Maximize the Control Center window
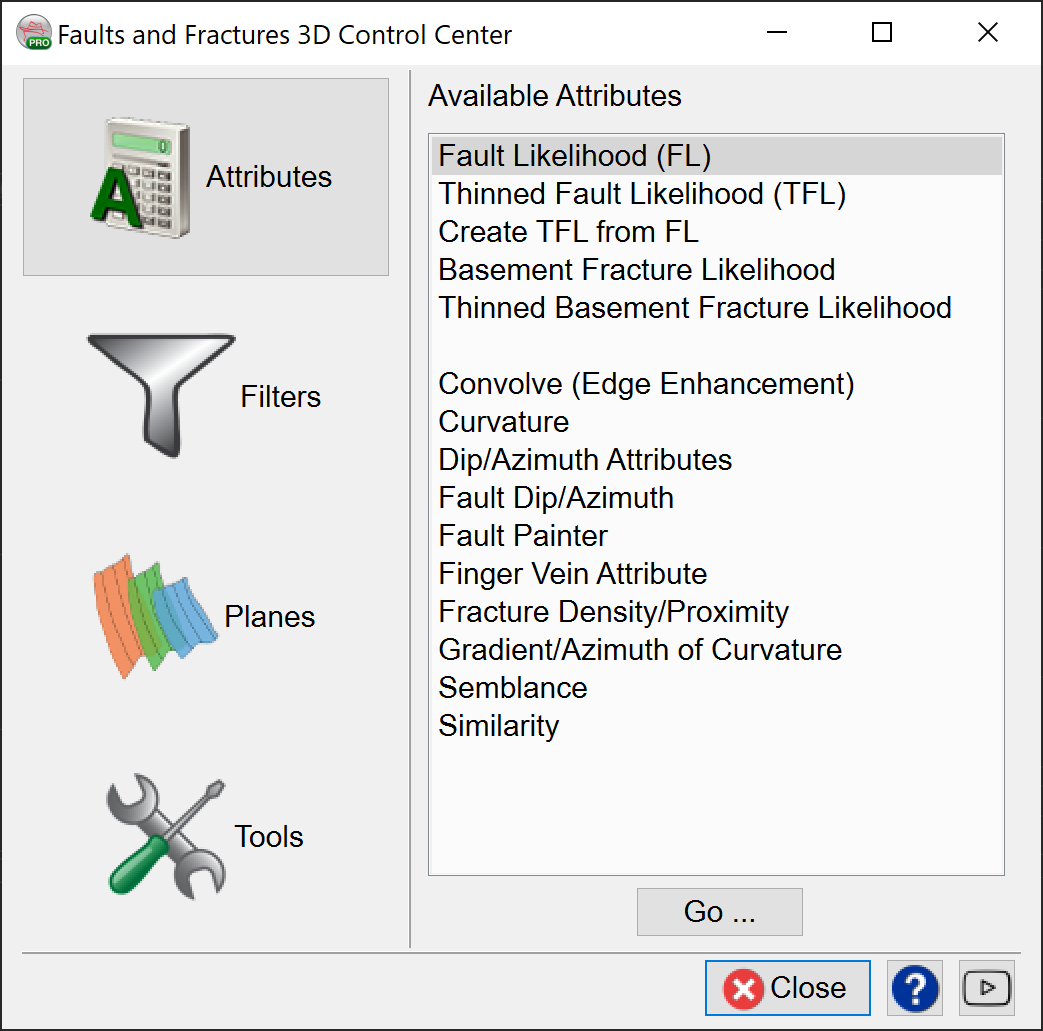 pos(881,33)
